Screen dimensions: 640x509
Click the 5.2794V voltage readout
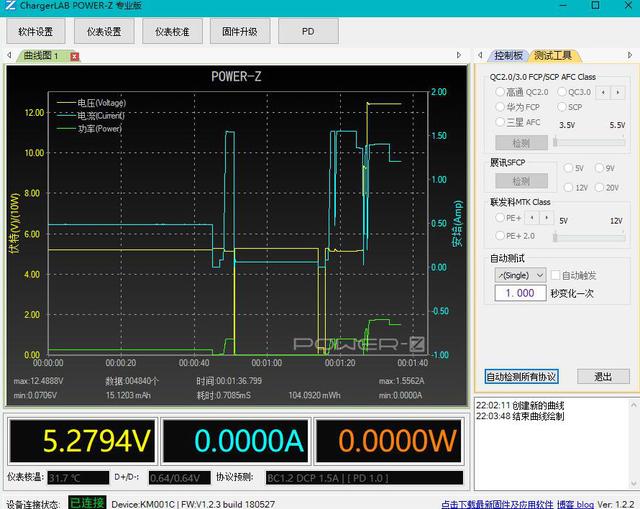pos(82,441)
